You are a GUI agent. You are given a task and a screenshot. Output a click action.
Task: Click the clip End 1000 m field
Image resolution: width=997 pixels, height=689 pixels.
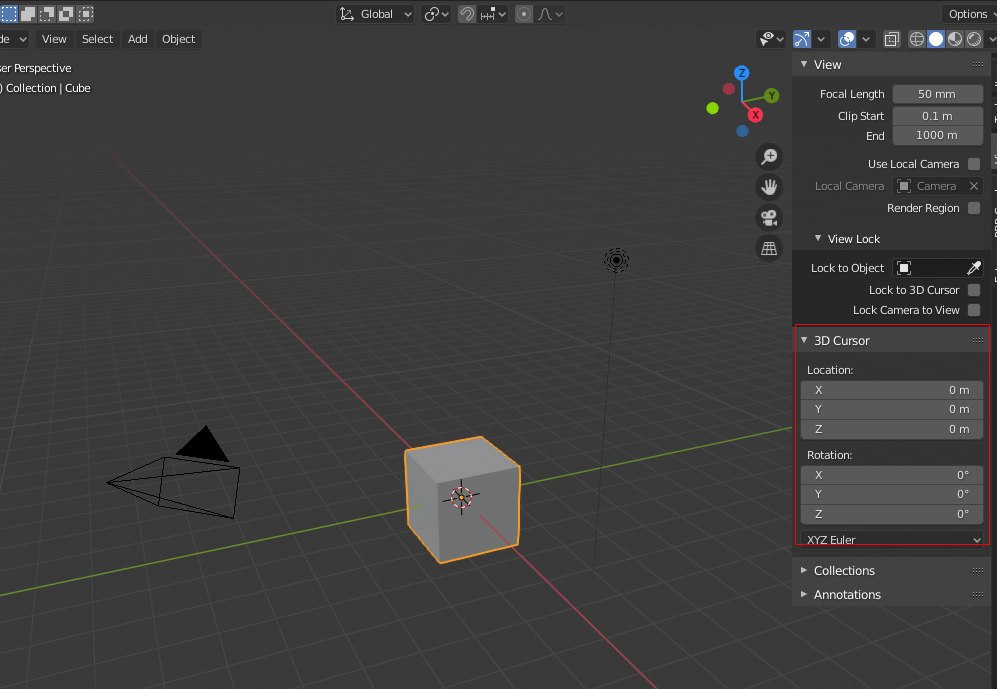tap(937, 135)
